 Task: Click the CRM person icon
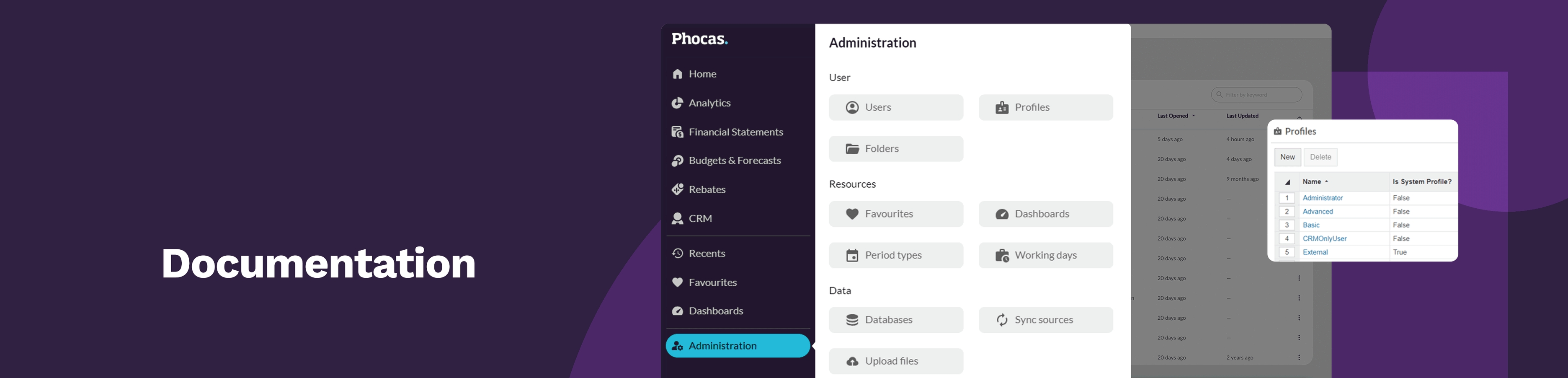click(x=678, y=218)
